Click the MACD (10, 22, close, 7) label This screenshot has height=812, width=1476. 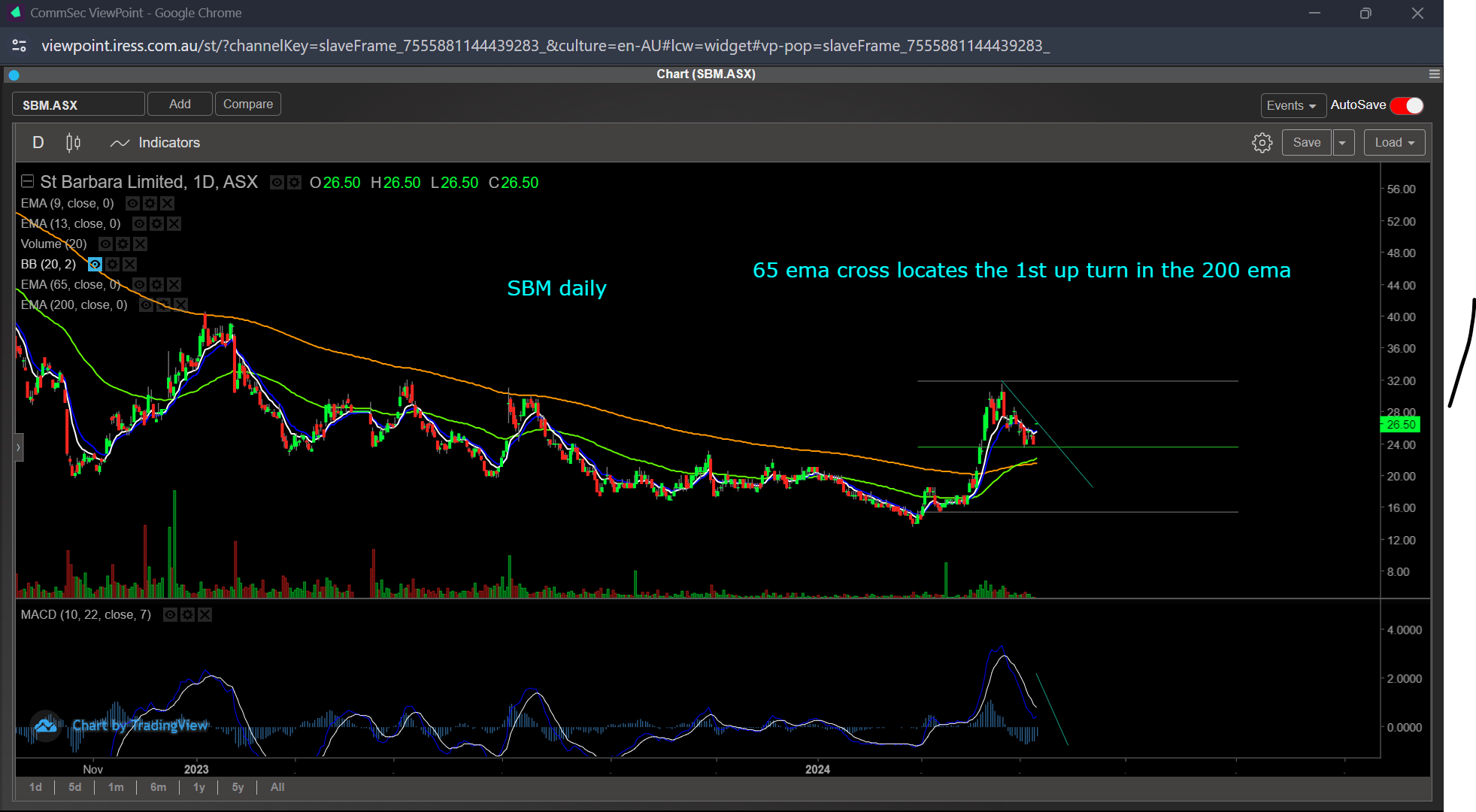pyautogui.click(x=86, y=614)
